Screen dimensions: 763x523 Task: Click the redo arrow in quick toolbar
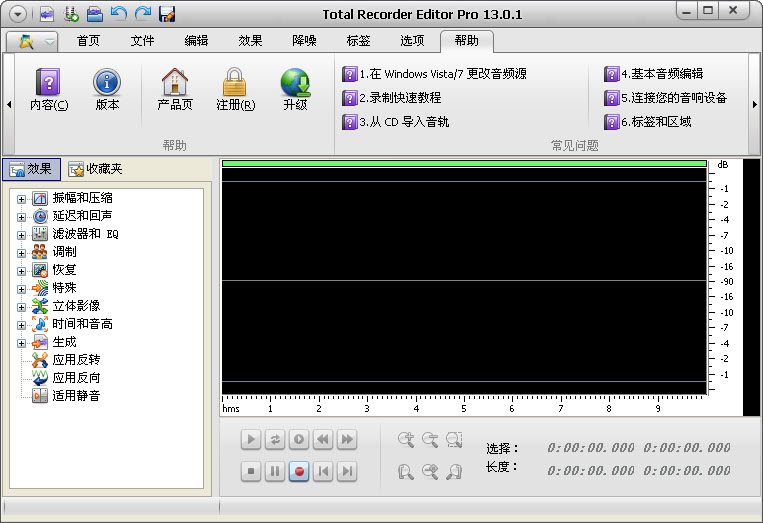point(143,14)
